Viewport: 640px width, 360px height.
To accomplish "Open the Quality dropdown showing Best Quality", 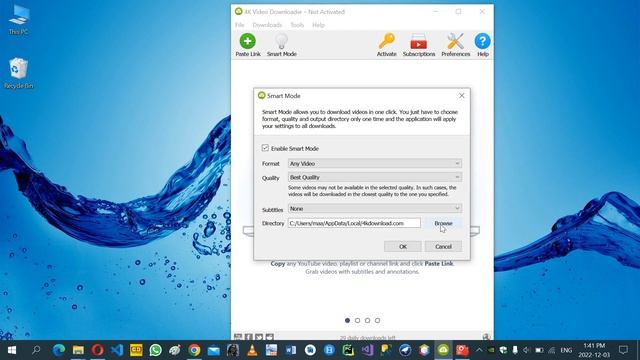I will click(x=375, y=177).
